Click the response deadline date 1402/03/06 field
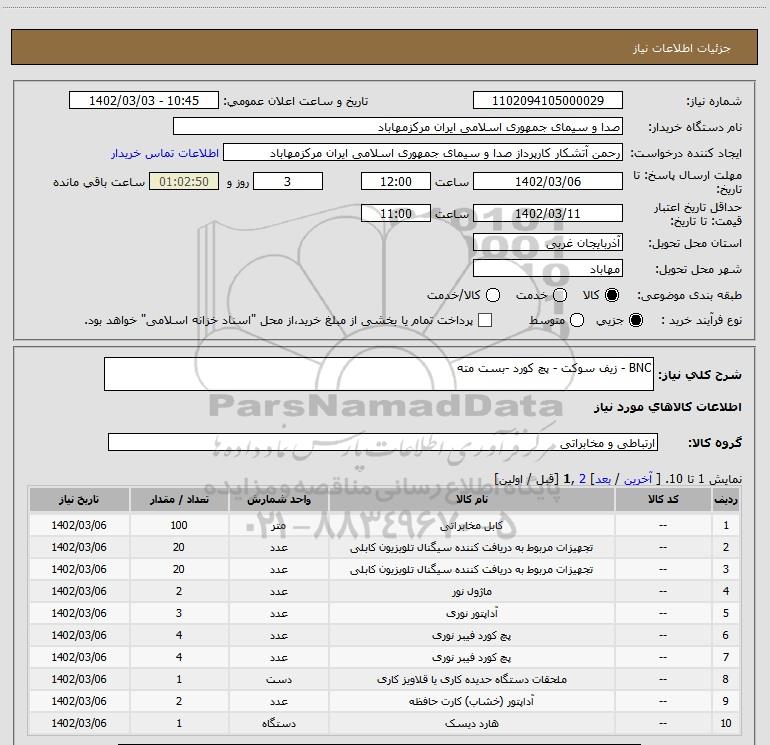Image resolution: width=770 pixels, height=745 pixels. click(x=548, y=181)
